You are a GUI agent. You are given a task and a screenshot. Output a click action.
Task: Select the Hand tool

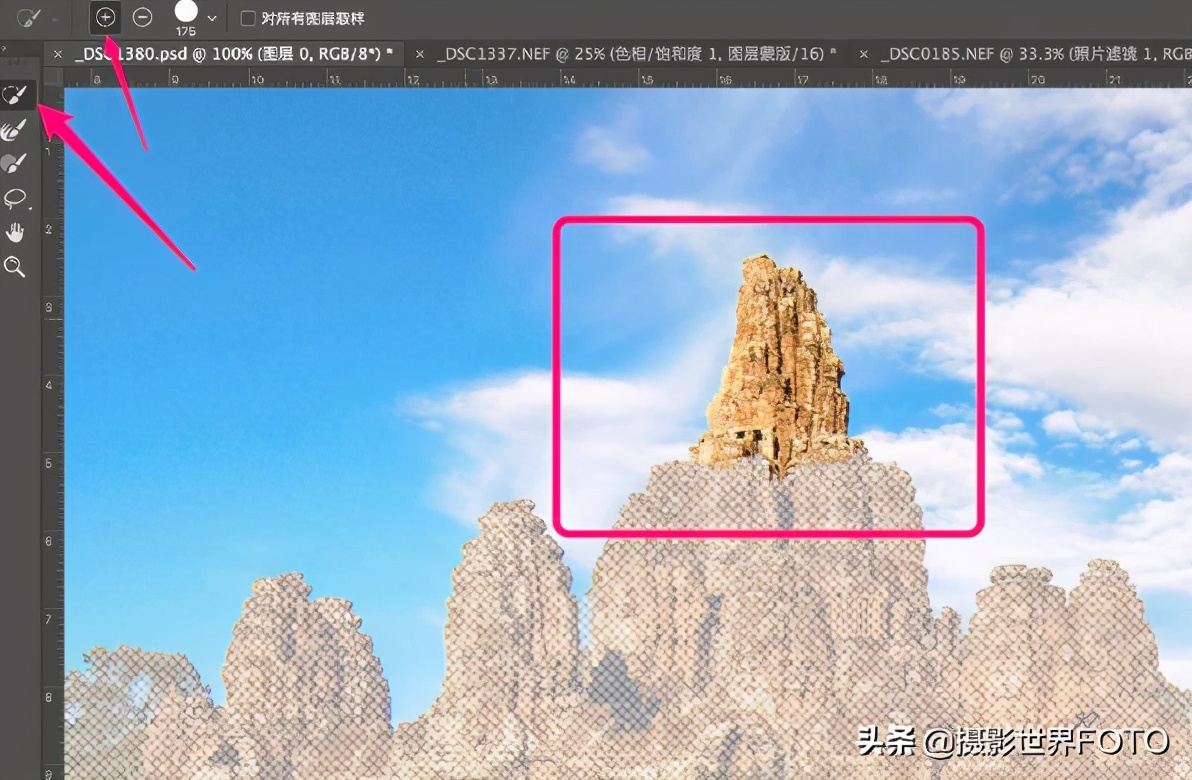(x=14, y=232)
